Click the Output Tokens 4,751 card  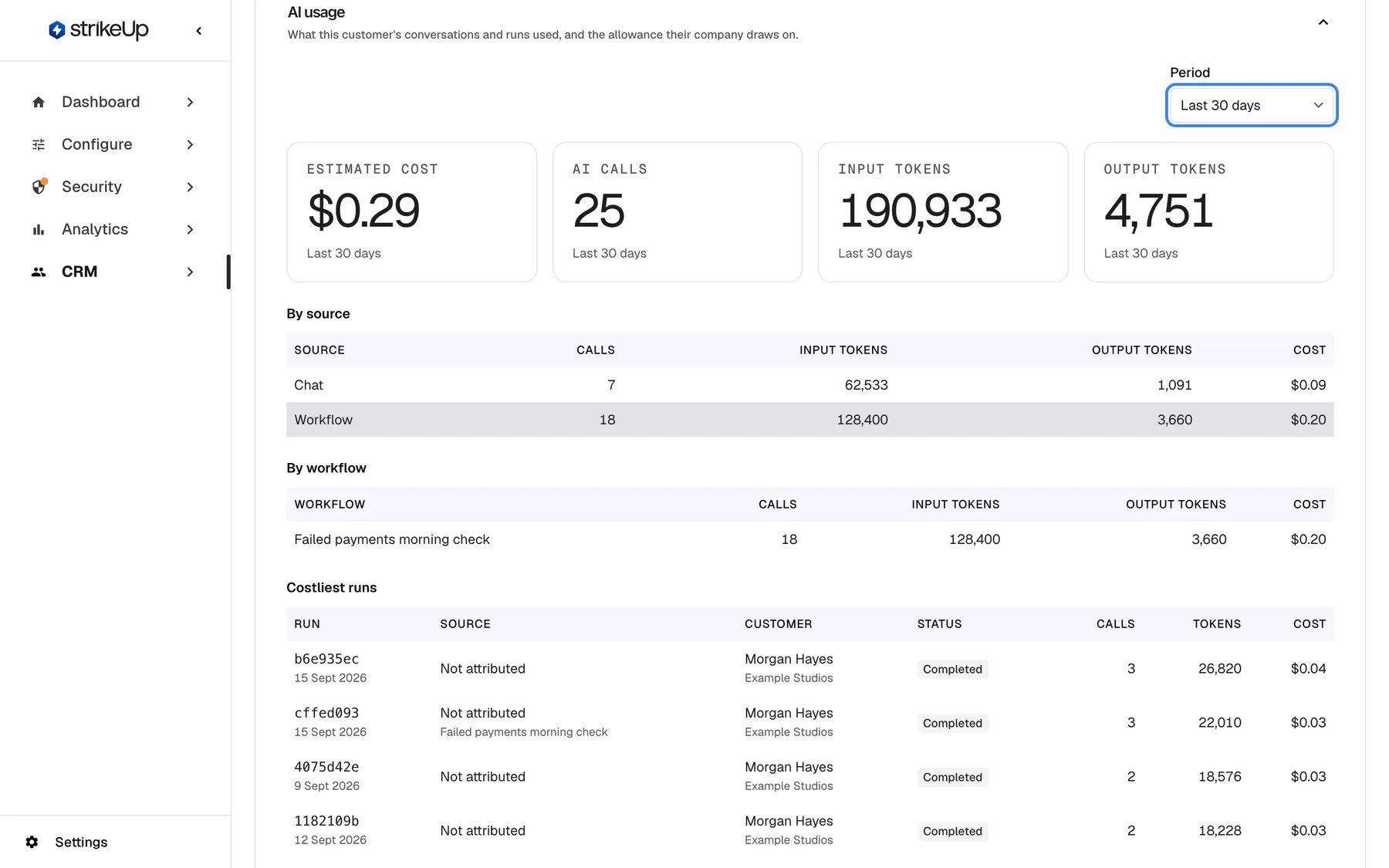coord(1208,212)
